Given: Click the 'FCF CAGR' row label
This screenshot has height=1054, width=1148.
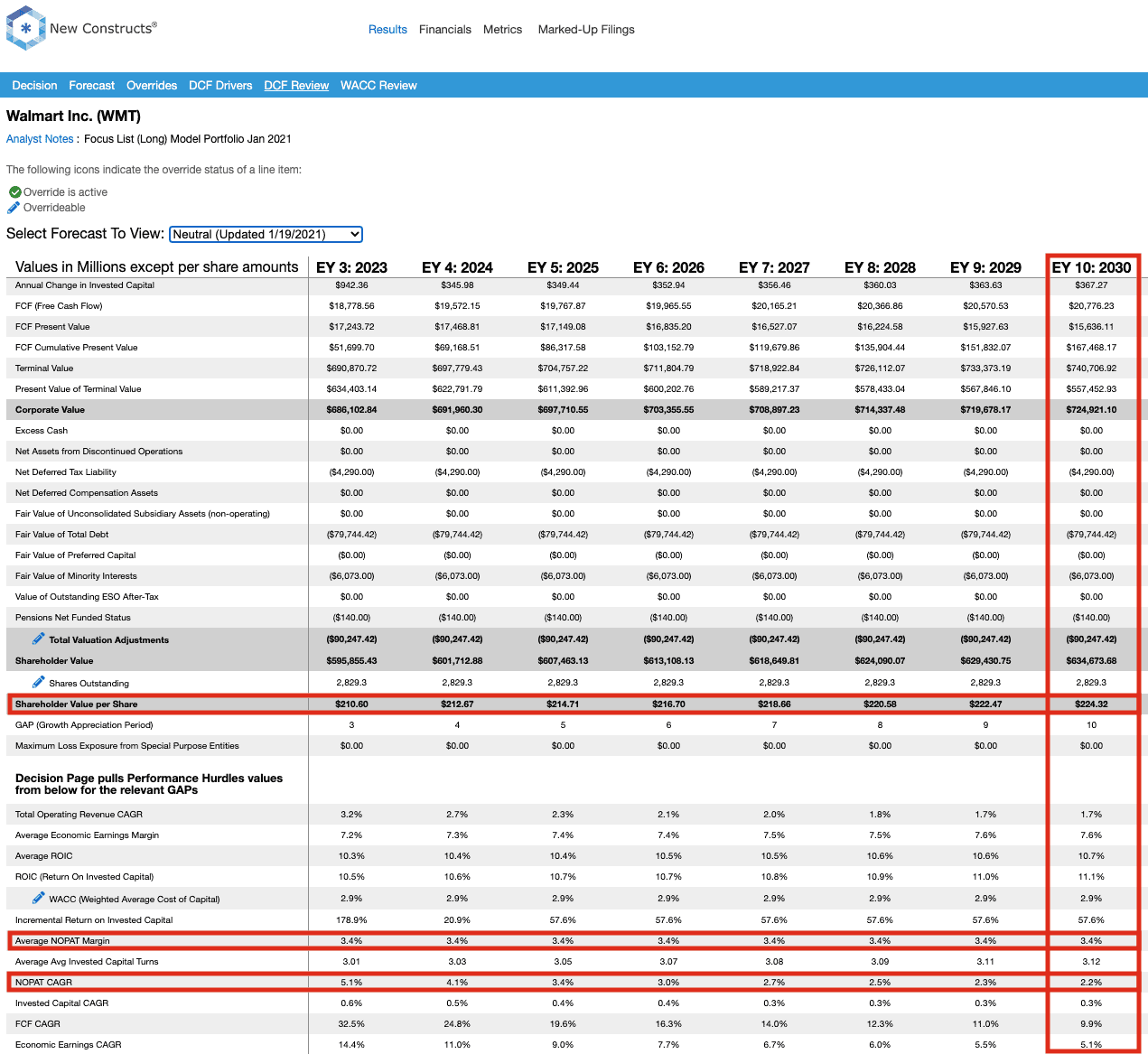Looking at the screenshot, I should (x=38, y=1024).
